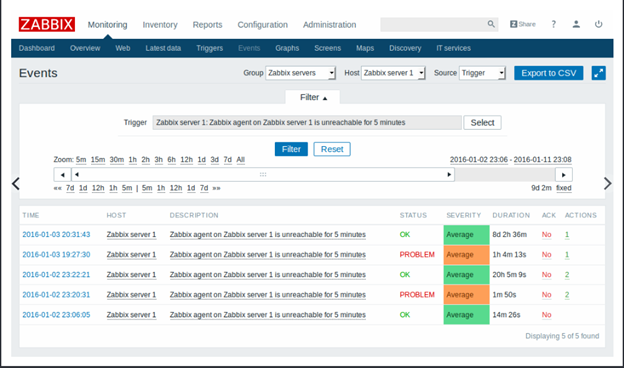This screenshot has height=368, width=624.
Task: Switch to the Screens submenu
Action: (328, 48)
